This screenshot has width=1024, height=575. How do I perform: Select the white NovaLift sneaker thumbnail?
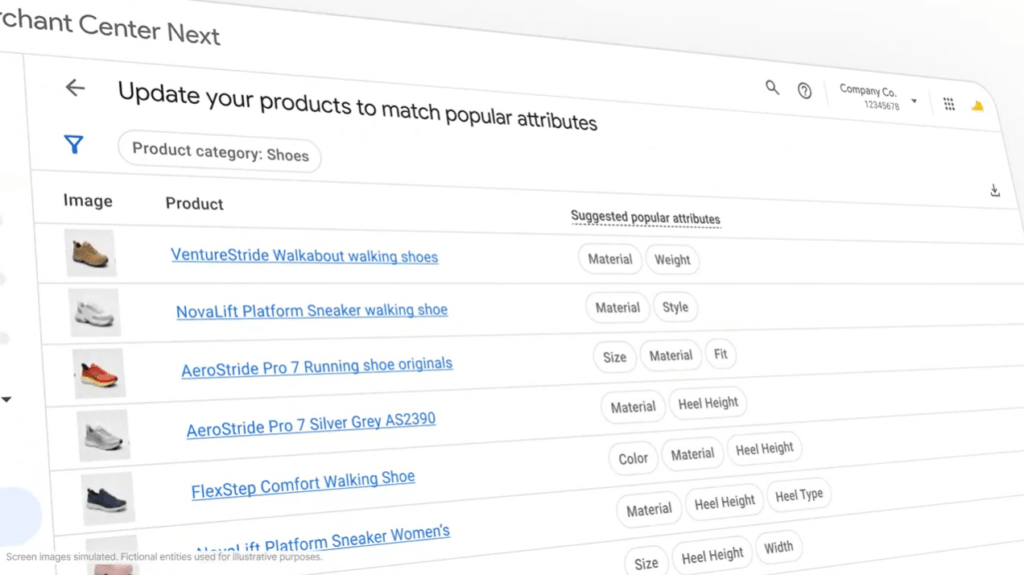tap(95, 312)
